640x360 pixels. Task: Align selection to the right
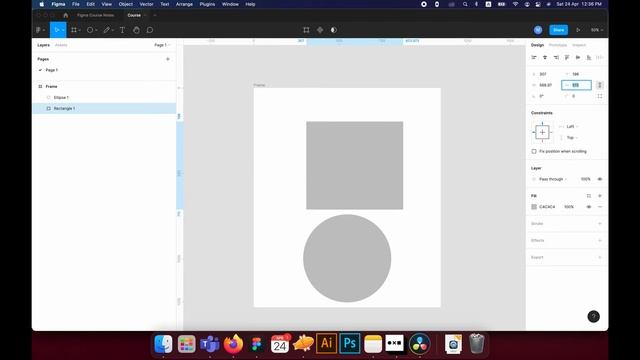(556, 58)
